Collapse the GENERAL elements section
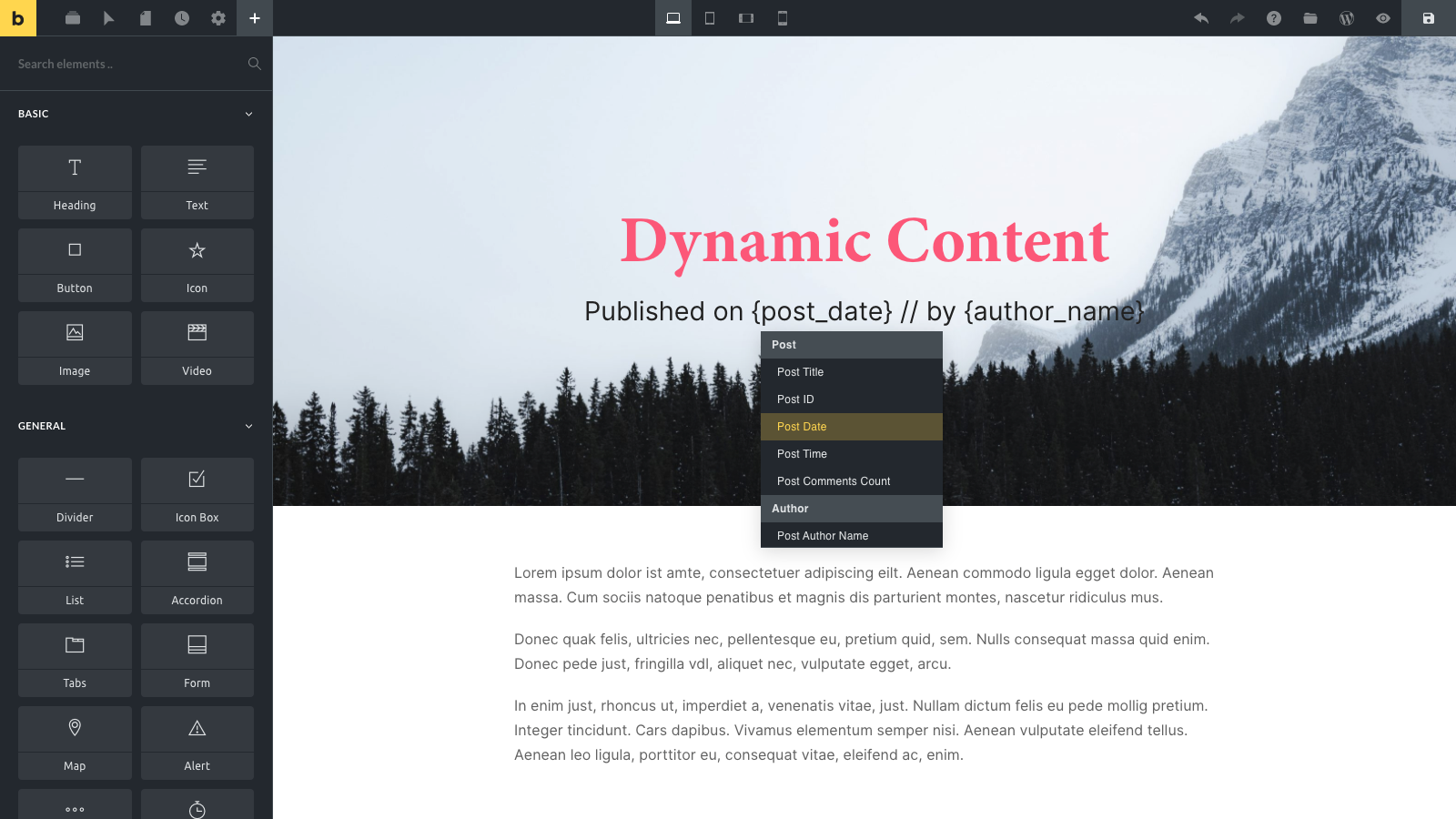Image resolution: width=1456 pixels, height=819 pixels. [x=248, y=426]
